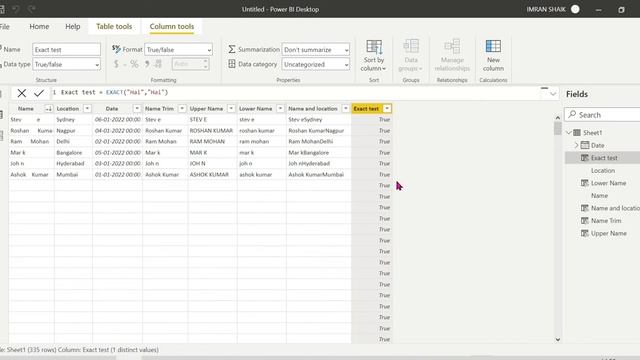Click the table scrollbar up arrow
This screenshot has width=640, height=360.
(x=558, y=118)
